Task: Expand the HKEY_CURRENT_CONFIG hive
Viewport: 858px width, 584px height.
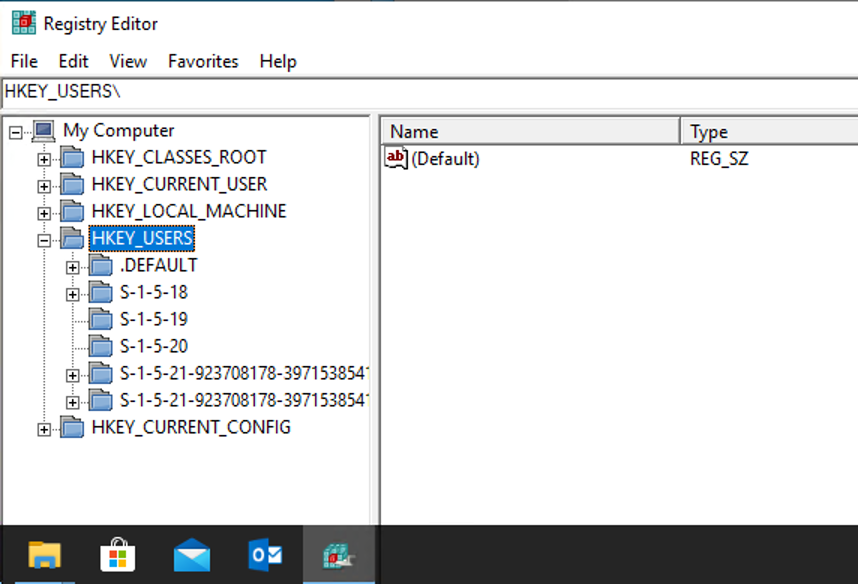Action: (44, 430)
